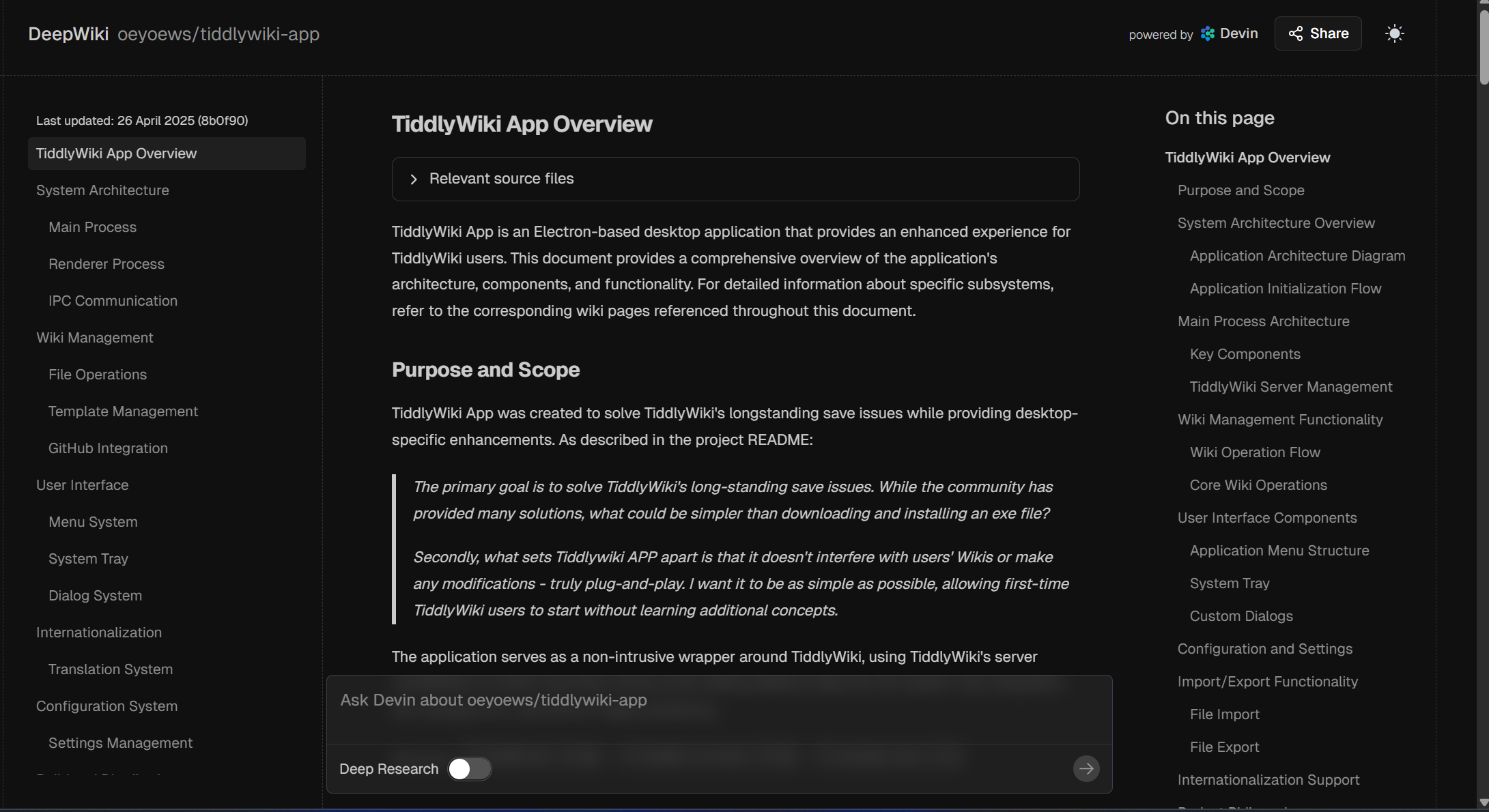1489x812 pixels.
Task: Jump to System Tray in On this page
Action: [1230, 583]
